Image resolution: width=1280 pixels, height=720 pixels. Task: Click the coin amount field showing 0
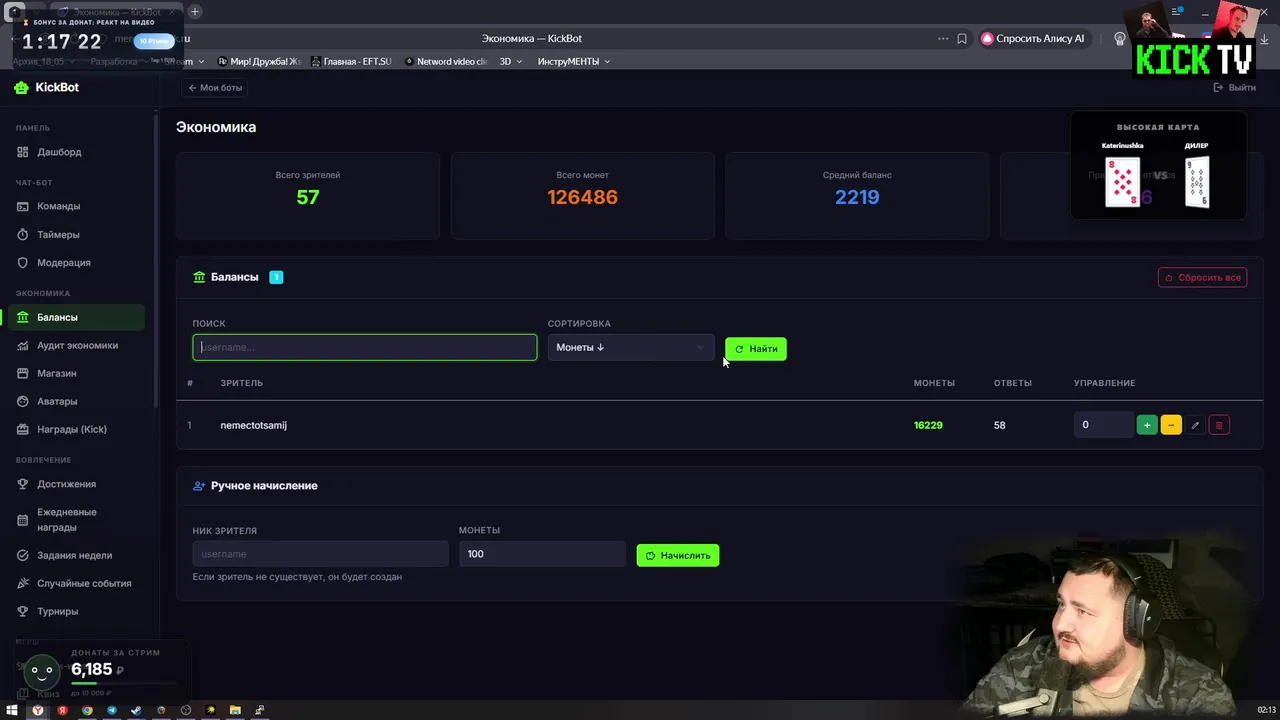point(1104,425)
